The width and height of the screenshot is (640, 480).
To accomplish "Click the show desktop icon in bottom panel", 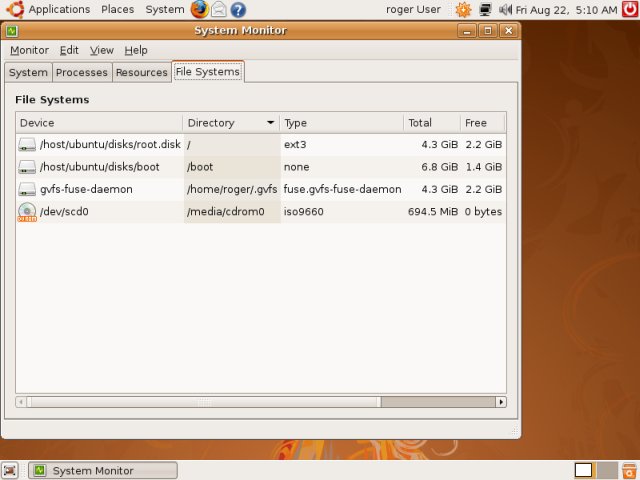I will click(10, 471).
